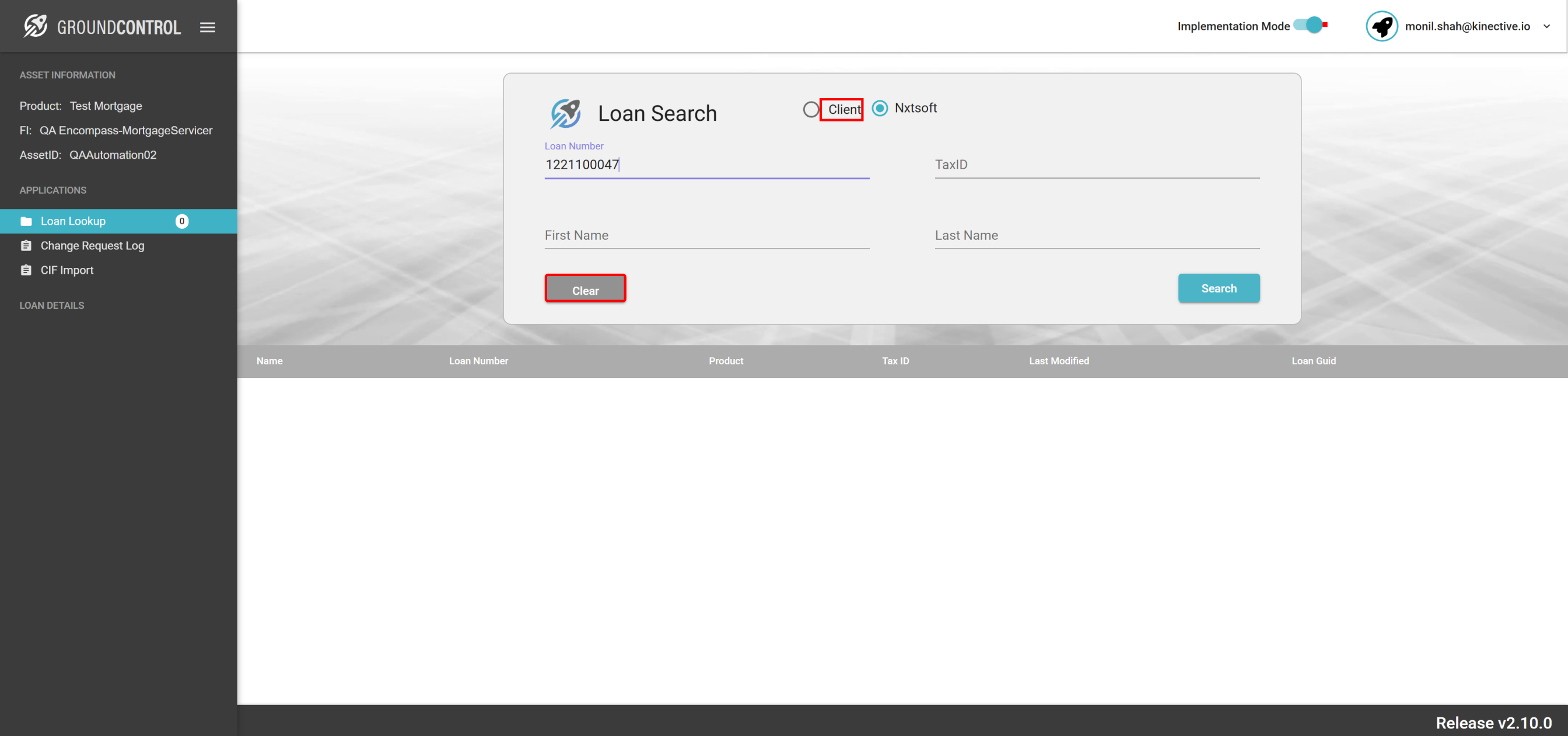Open the monil.shah@kinective.io account menu

1467,26
